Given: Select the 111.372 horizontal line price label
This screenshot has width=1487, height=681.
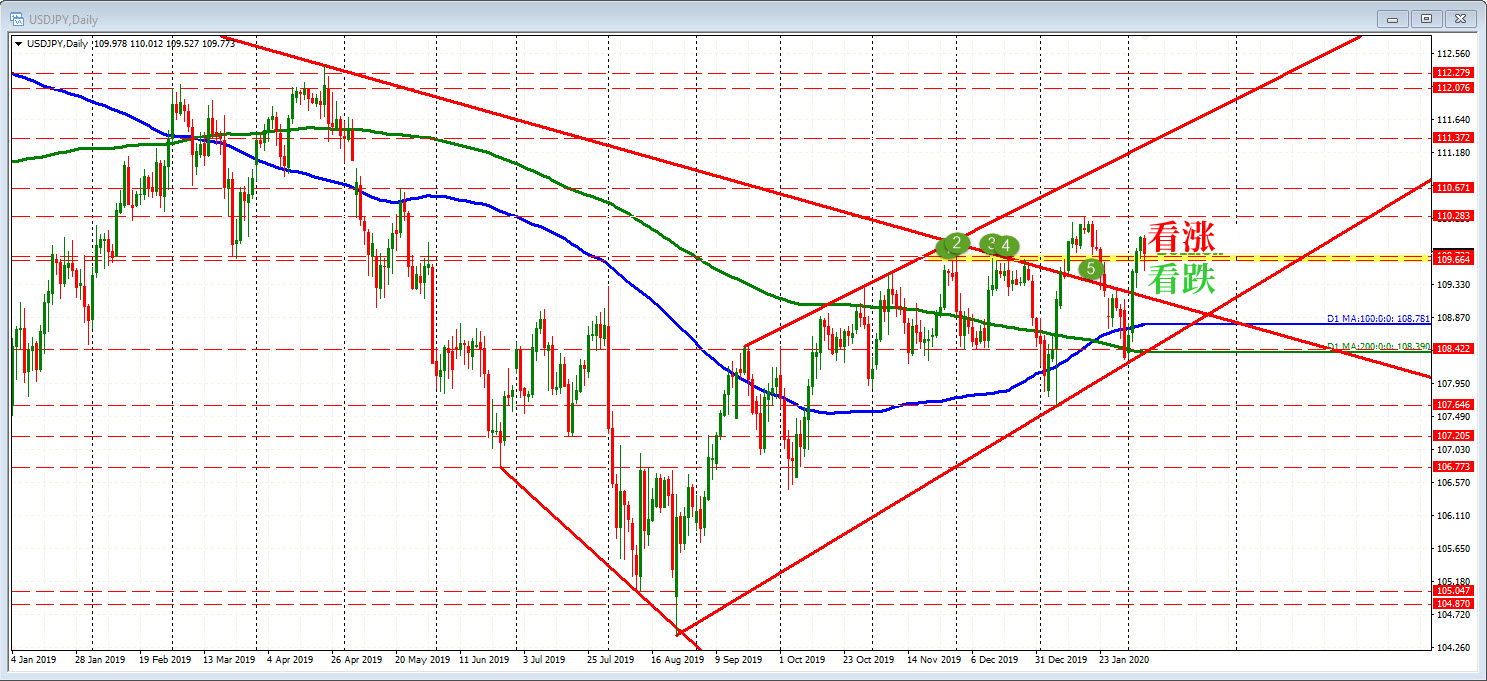Looking at the screenshot, I should [1451, 138].
